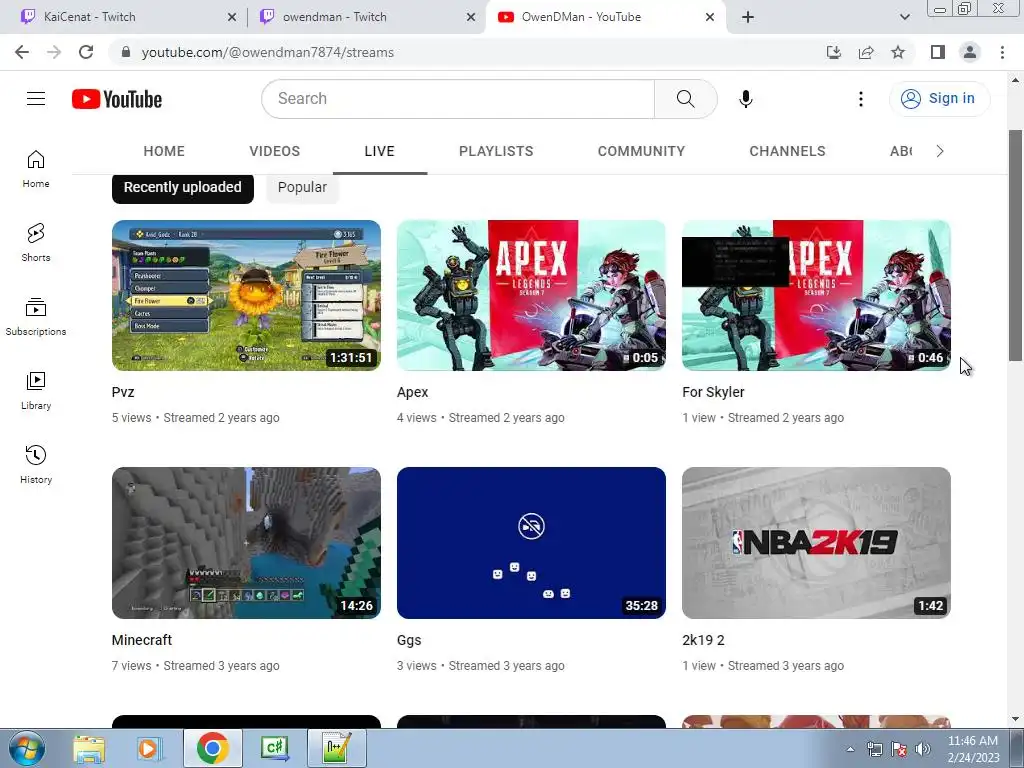Close the owendman - Twitch tab
Screen dimensions: 1024x768
click(x=471, y=18)
